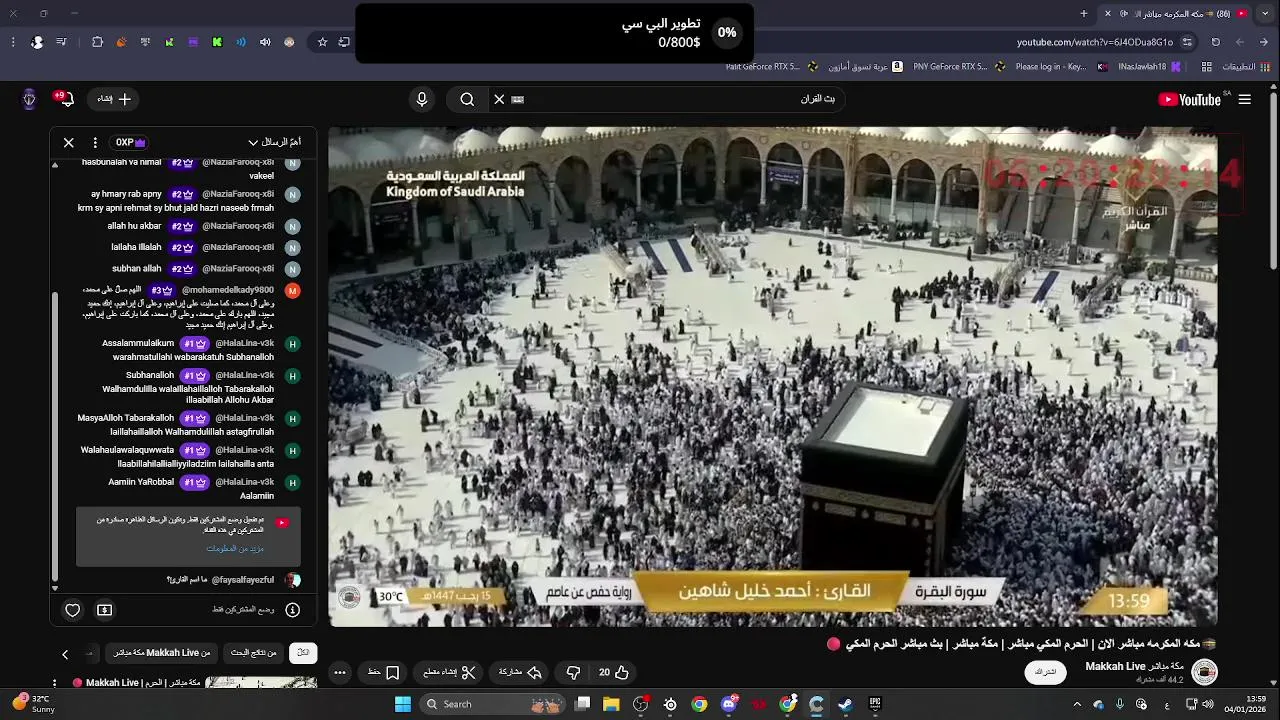Screen dimensions: 1280x720
Task: Open YouTube notifications bell
Action: tap(66, 99)
